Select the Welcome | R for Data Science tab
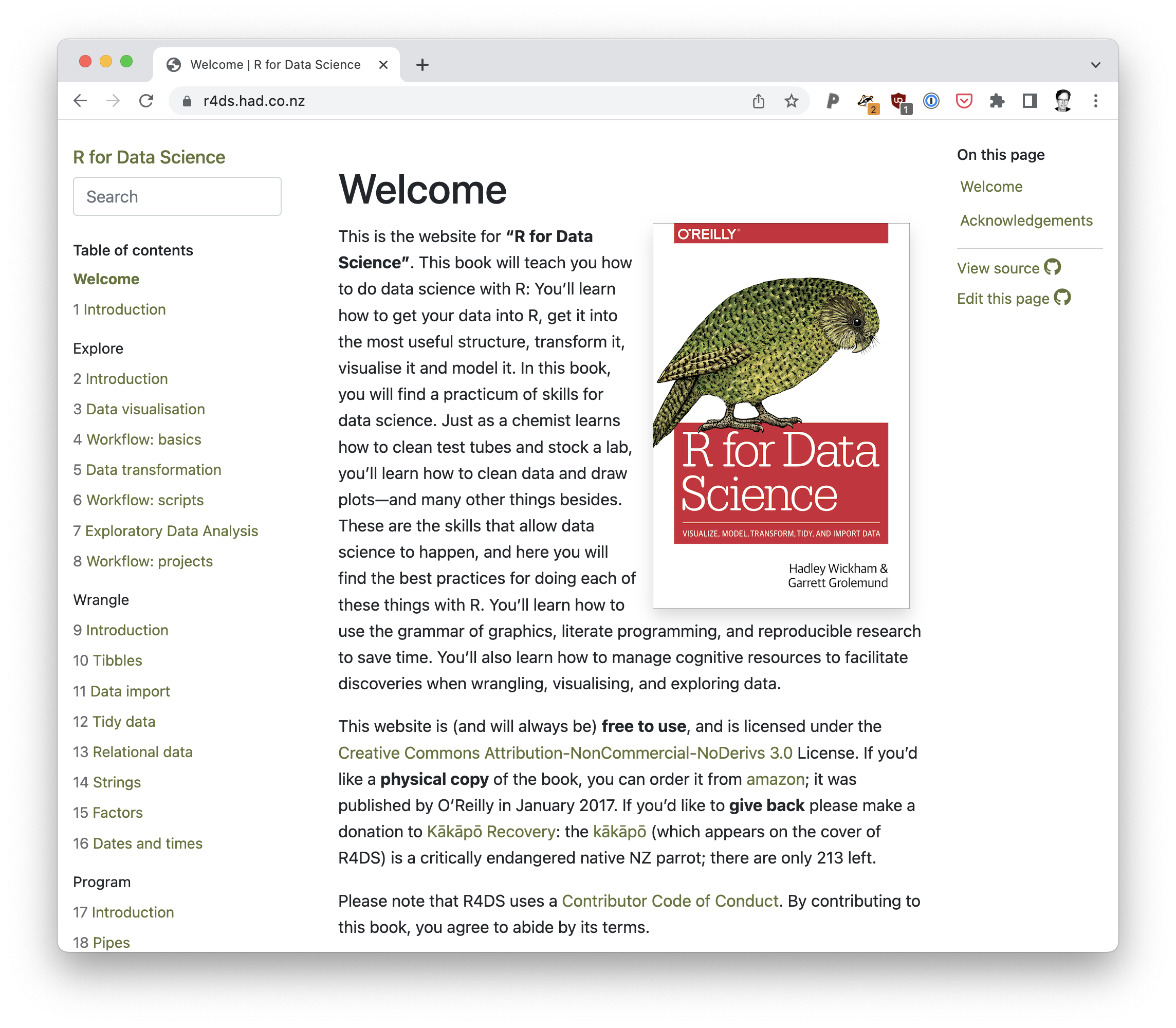1176x1028 pixels. pos(275,65)
